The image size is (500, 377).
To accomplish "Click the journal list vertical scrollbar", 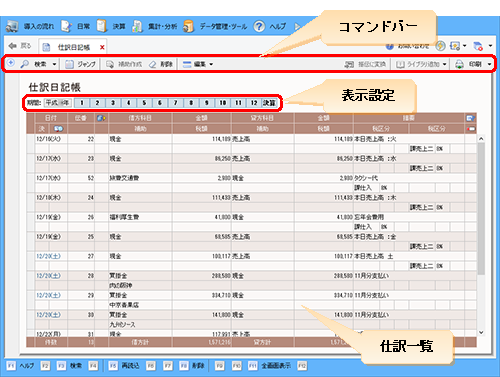I will pos(481,235).
